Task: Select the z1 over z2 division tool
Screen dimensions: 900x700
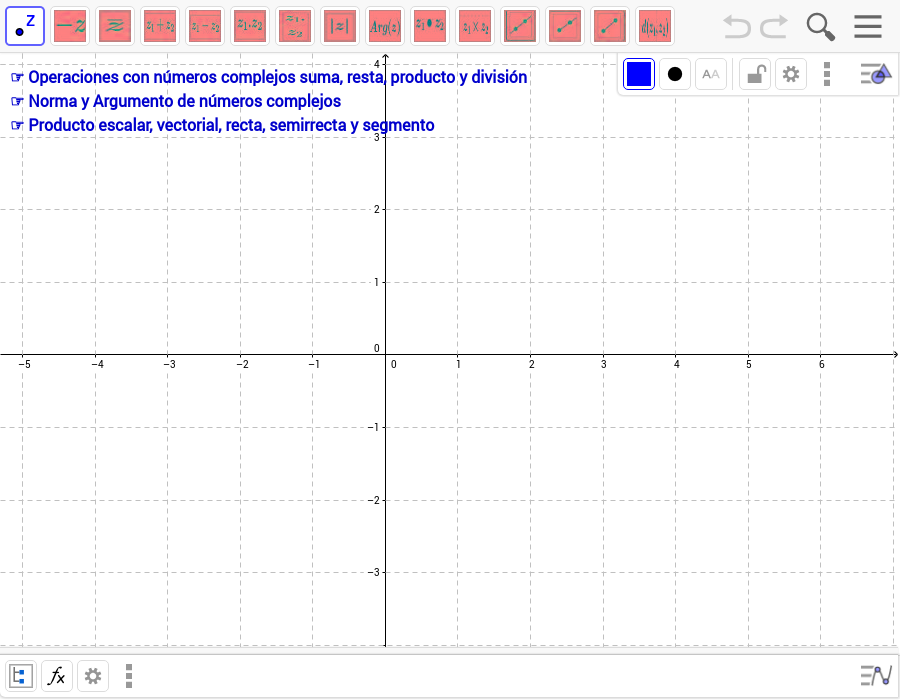Action: click(x=295, y=26)
